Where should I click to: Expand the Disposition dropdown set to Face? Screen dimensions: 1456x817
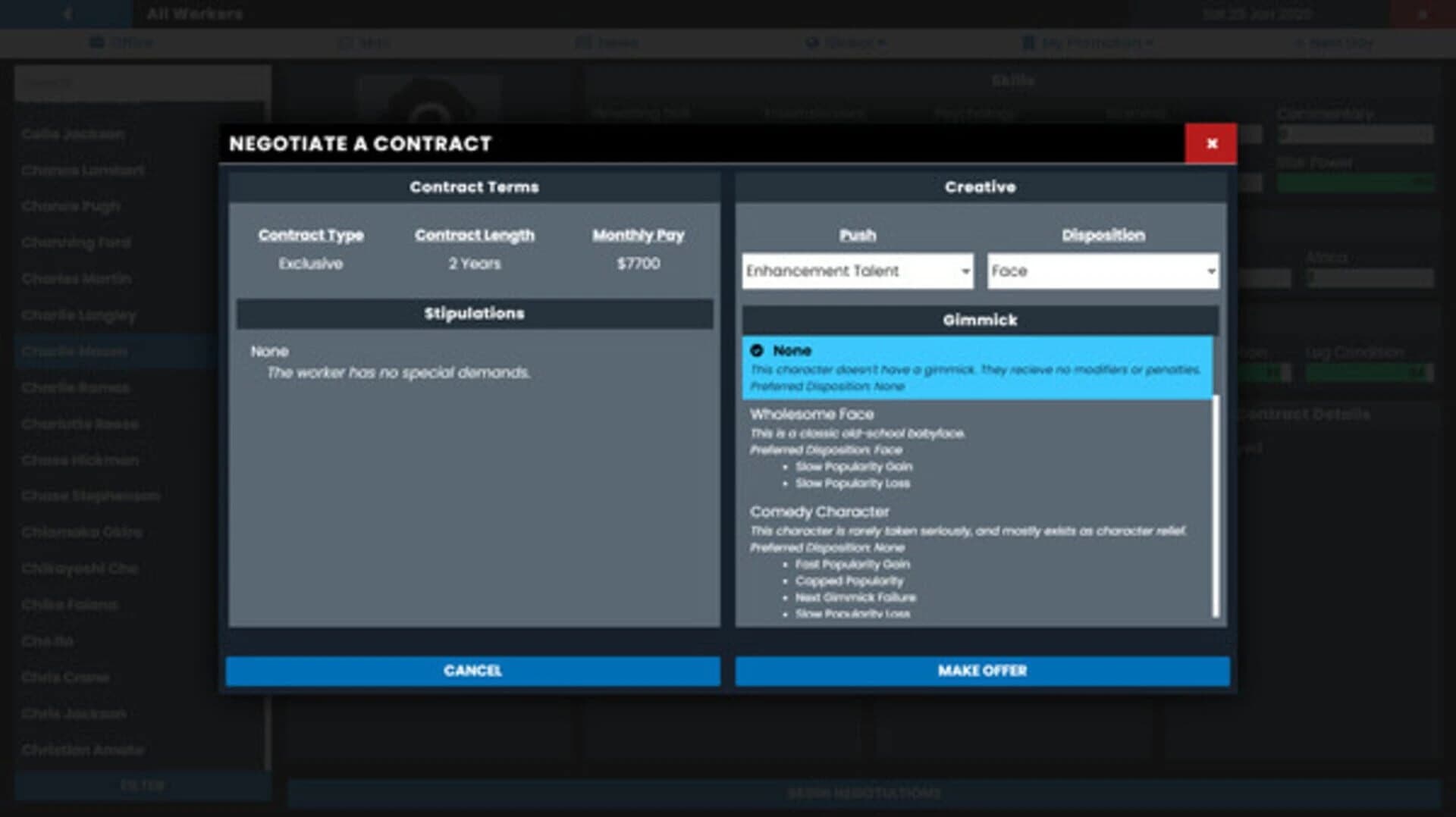pyautogui.click(x=1102, y=271)
